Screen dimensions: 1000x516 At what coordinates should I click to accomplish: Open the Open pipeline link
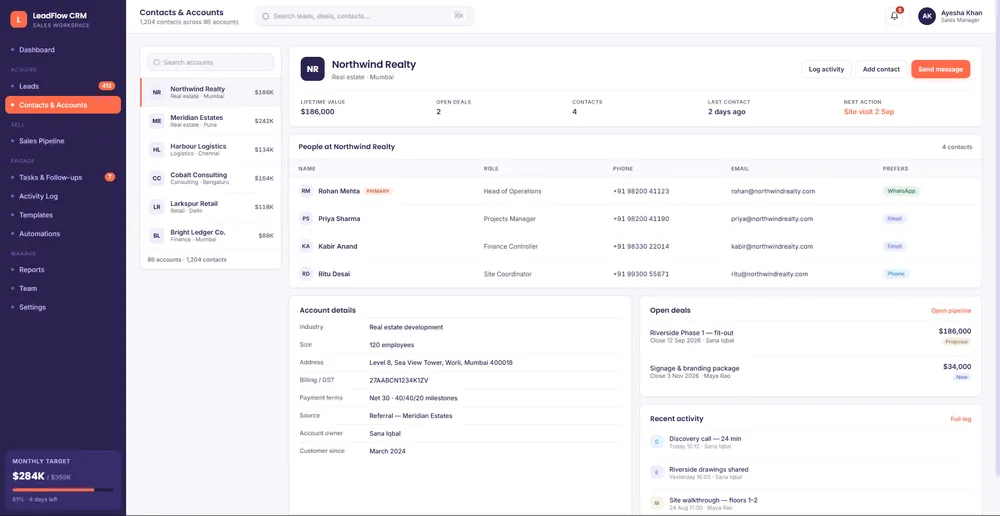point(951,311)
